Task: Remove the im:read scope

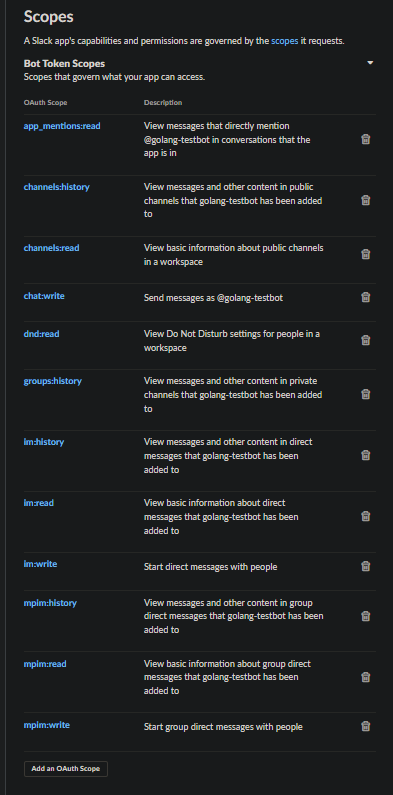Action: 365,516
